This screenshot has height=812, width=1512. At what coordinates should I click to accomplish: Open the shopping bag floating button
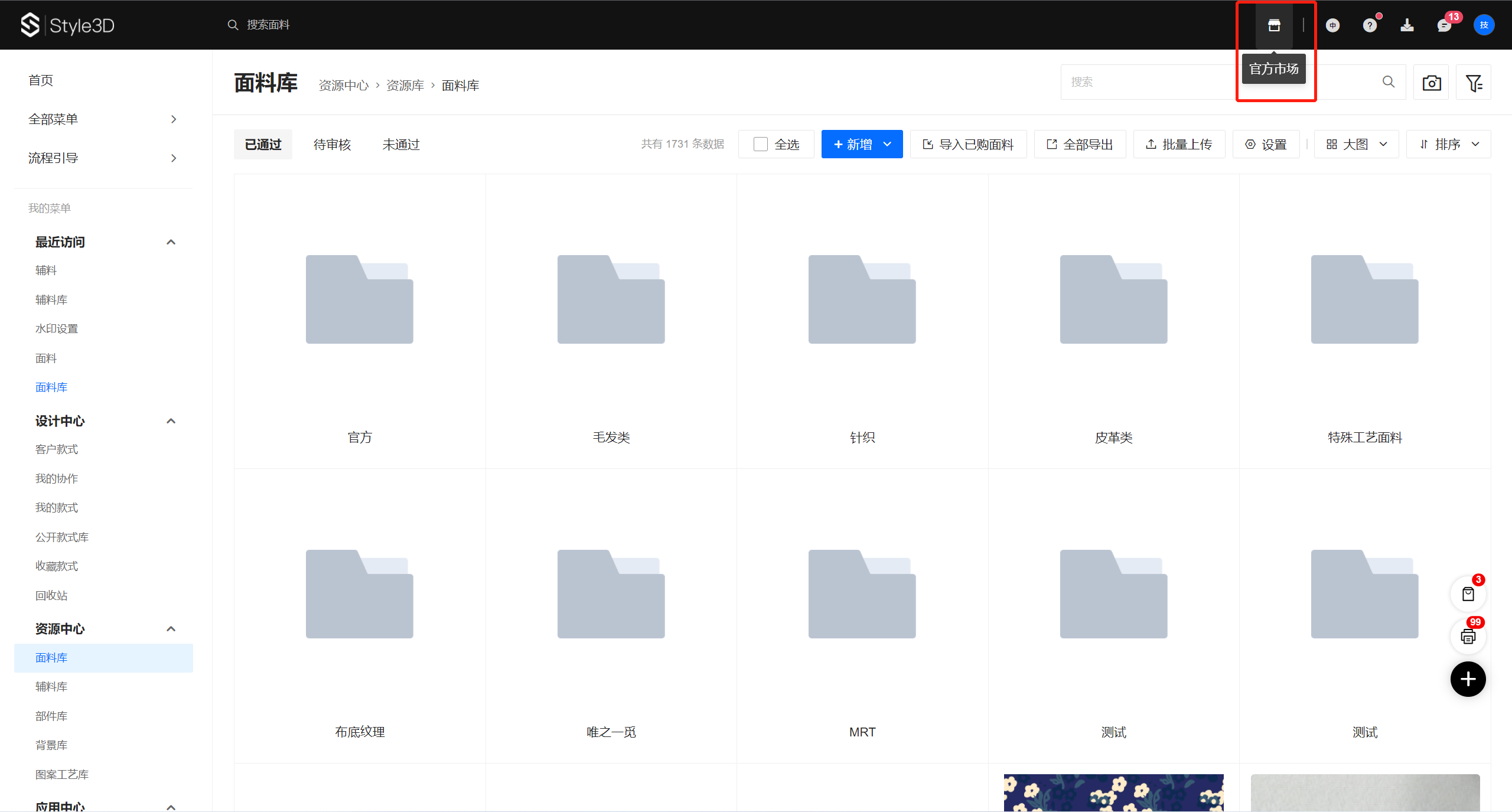pyautogui.click(x=1468, y=594)
